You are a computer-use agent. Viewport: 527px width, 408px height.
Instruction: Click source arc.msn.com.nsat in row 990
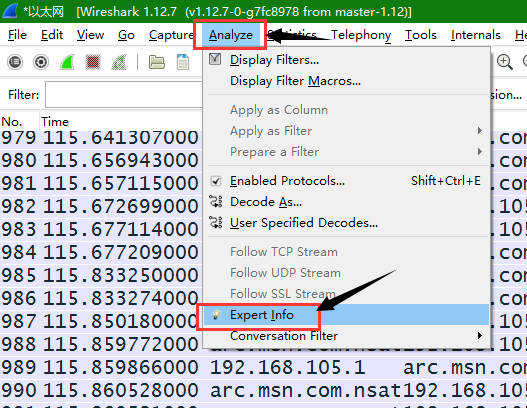point(306,391)
